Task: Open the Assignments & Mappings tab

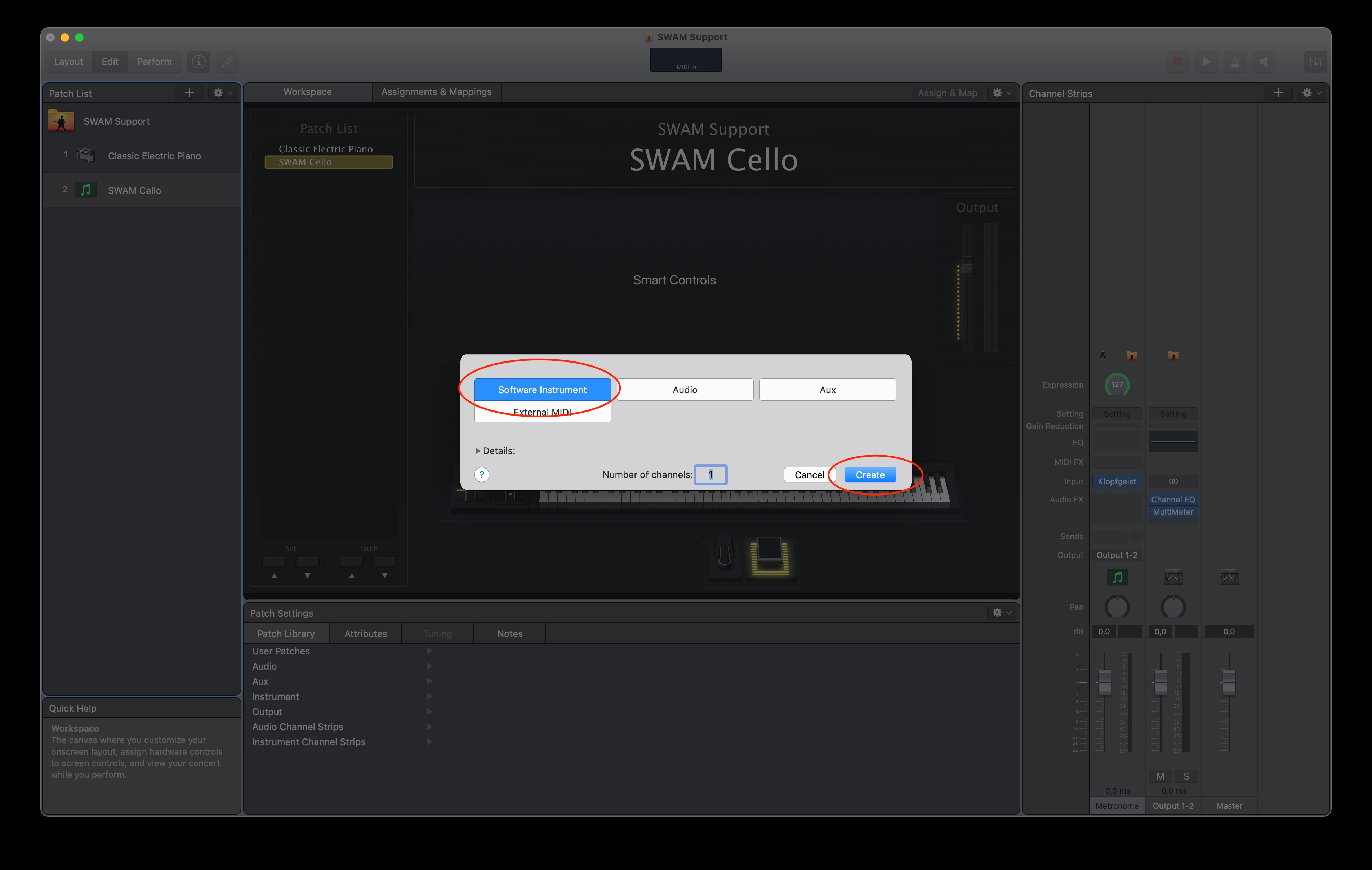Action: click(x=436, y=92)
